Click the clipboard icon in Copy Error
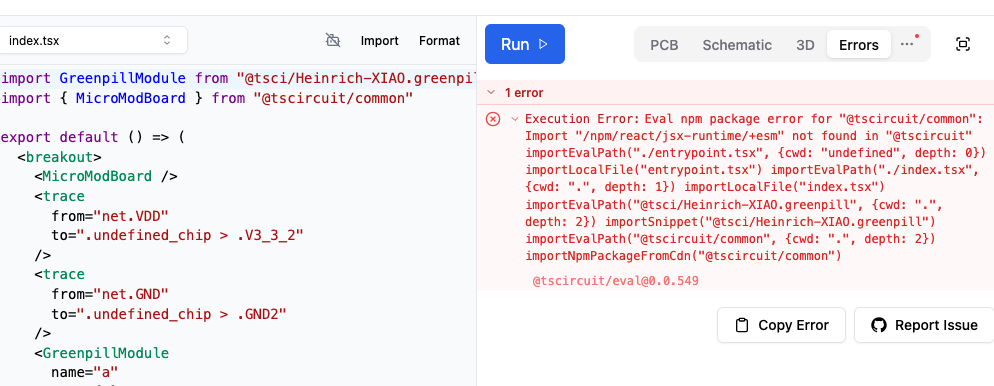The width and height of the screenshot is (994, 386). coord(742,325)
